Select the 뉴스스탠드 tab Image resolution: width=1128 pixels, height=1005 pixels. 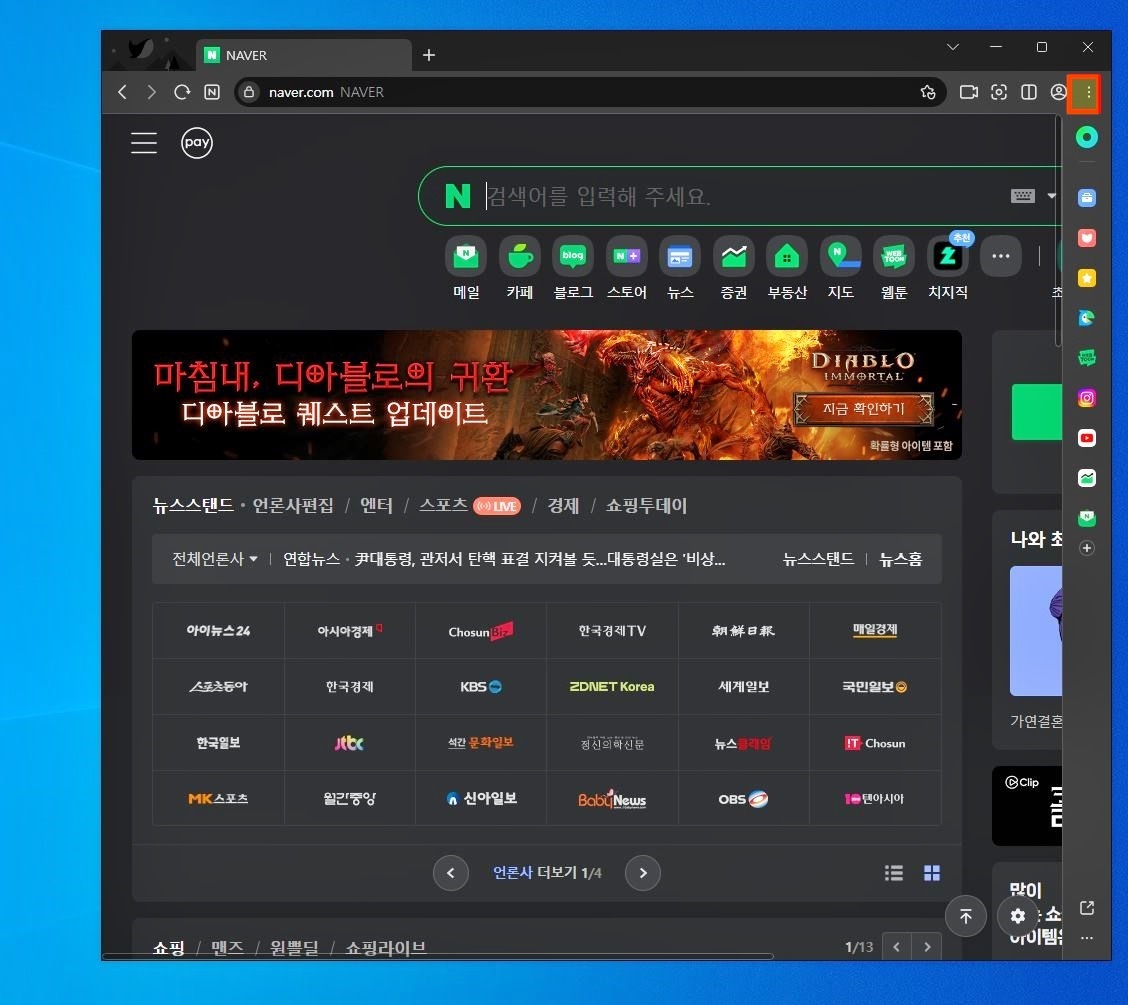(x=193, y=506)
